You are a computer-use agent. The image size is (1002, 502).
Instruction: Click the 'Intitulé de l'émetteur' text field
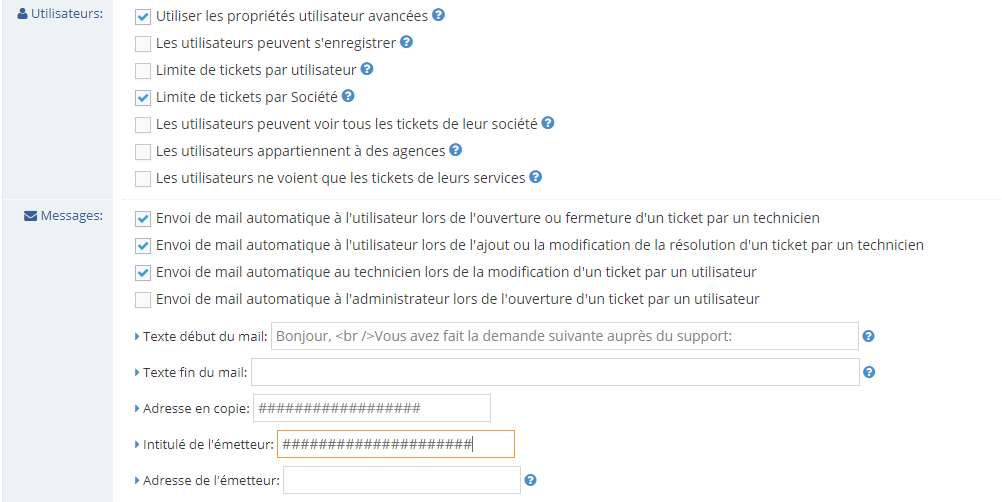(395, 444)
